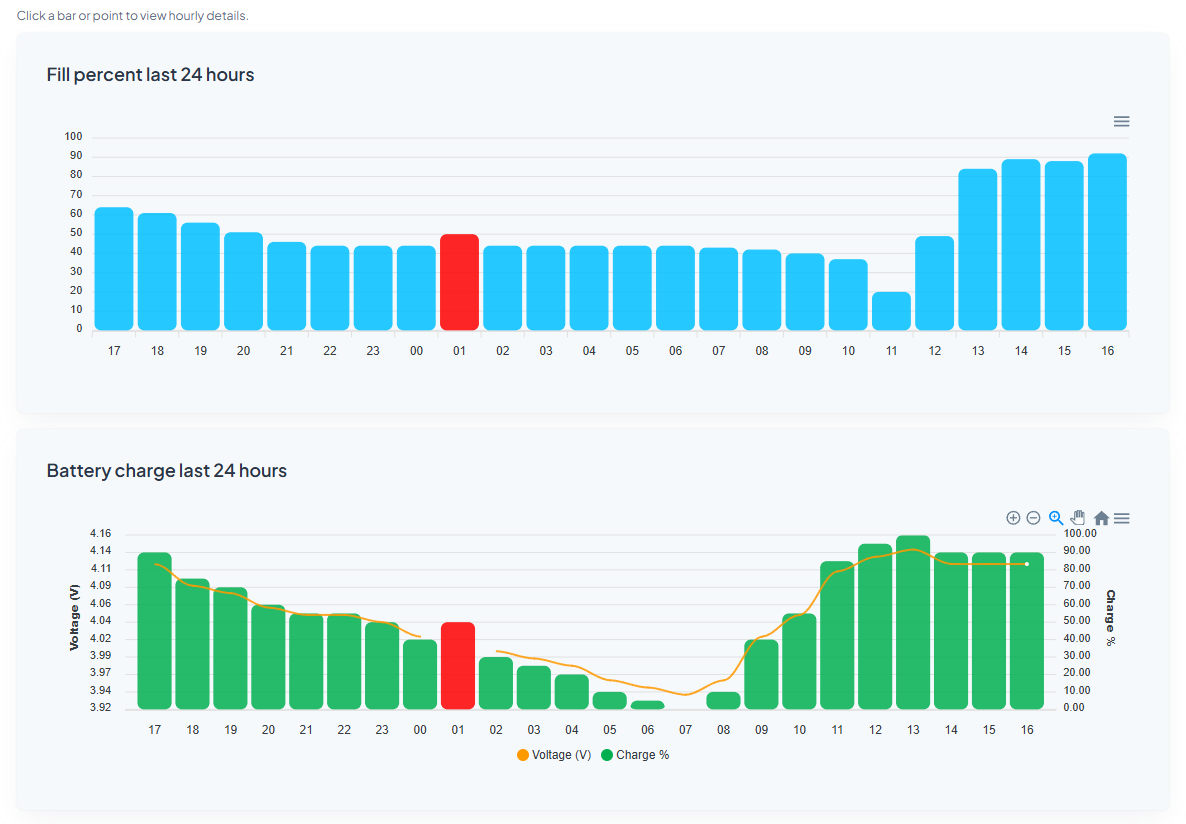This screenshot has width=1186, height=824.
Task: Activate the selection zoom magnifier icon
Action: (x=1056, y=518)
